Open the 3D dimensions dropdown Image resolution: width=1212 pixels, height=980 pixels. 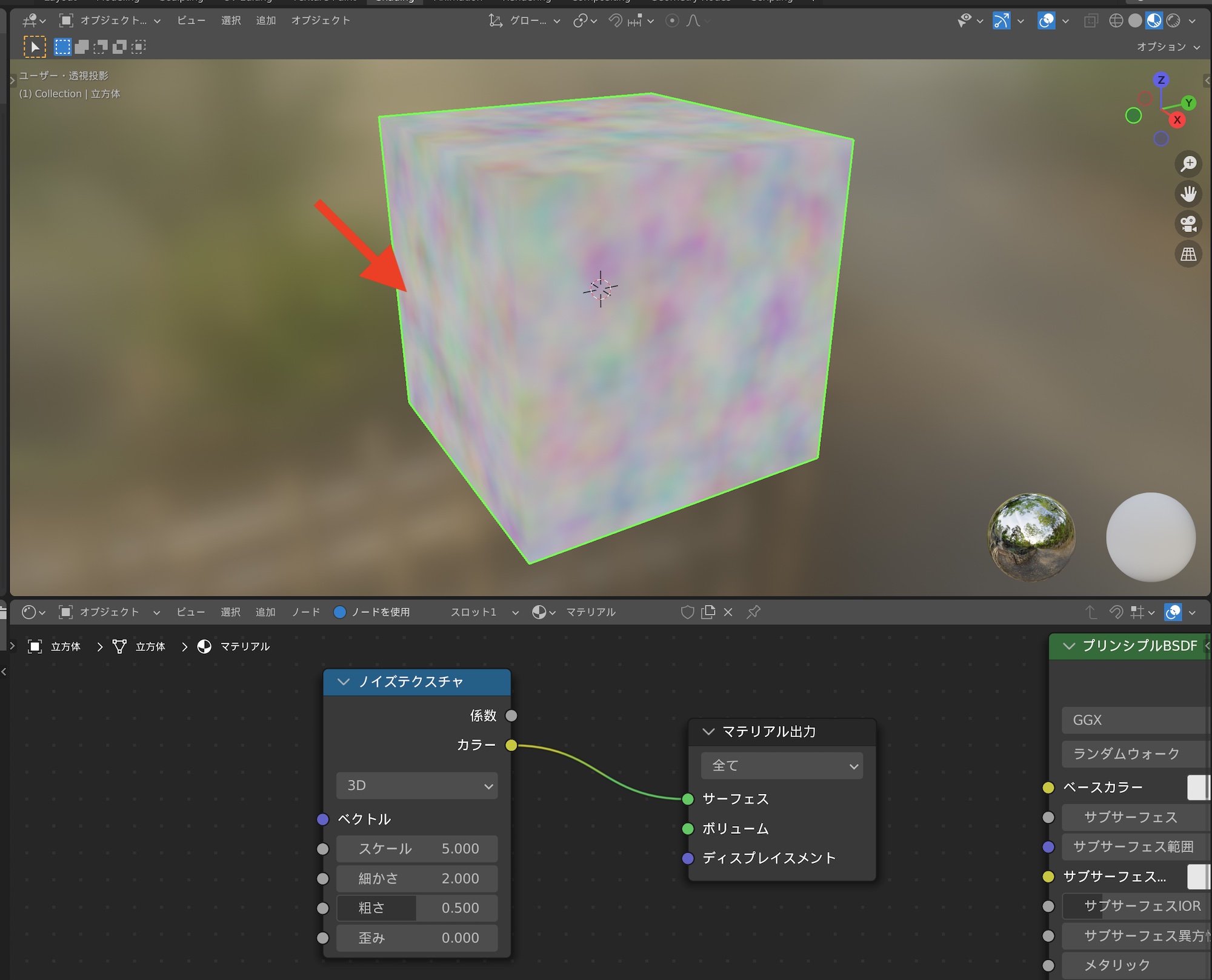(417, 785)
